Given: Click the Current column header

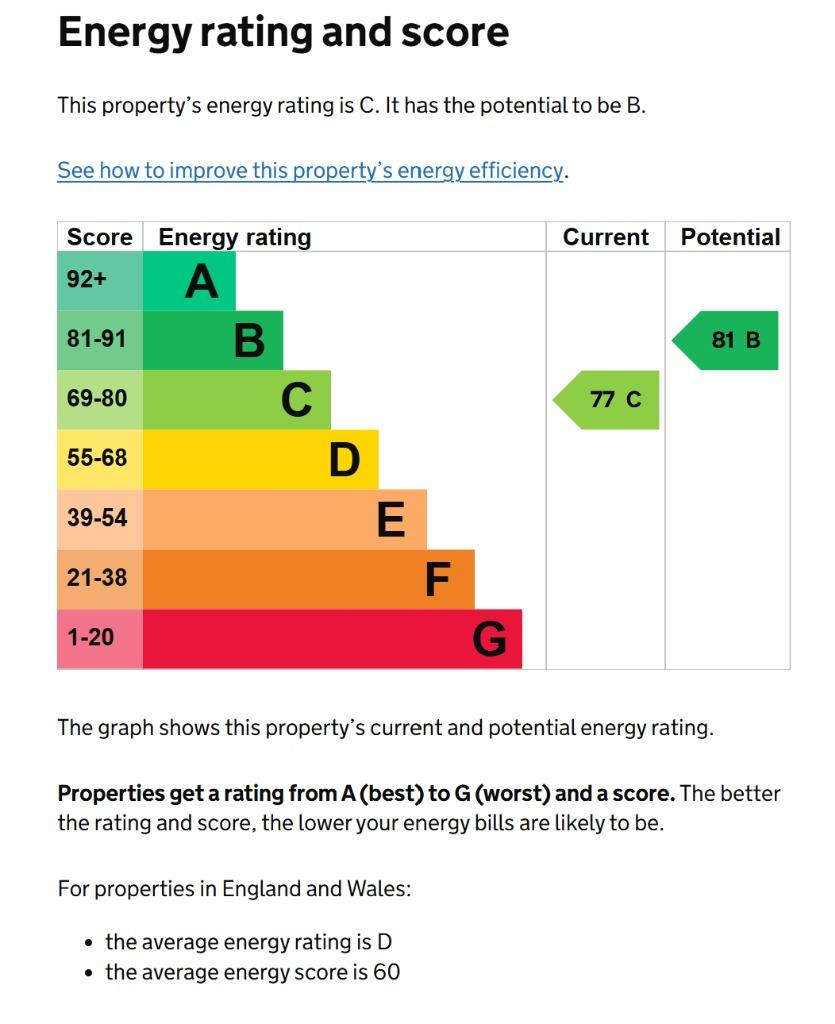Looking at the screenshot, I should [x=606, y=237].
